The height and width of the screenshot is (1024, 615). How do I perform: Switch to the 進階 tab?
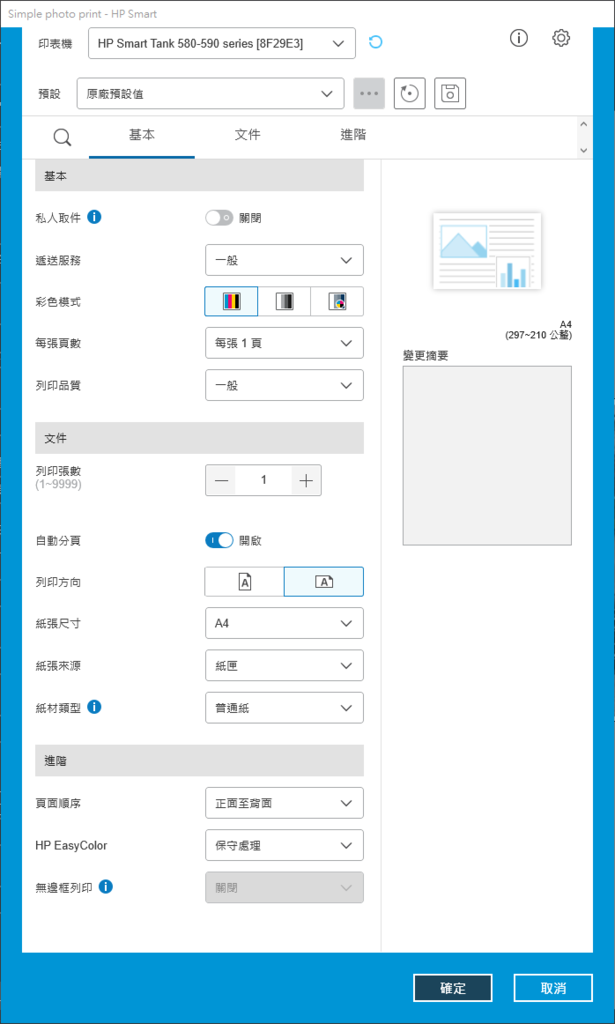tap(353, 136)
